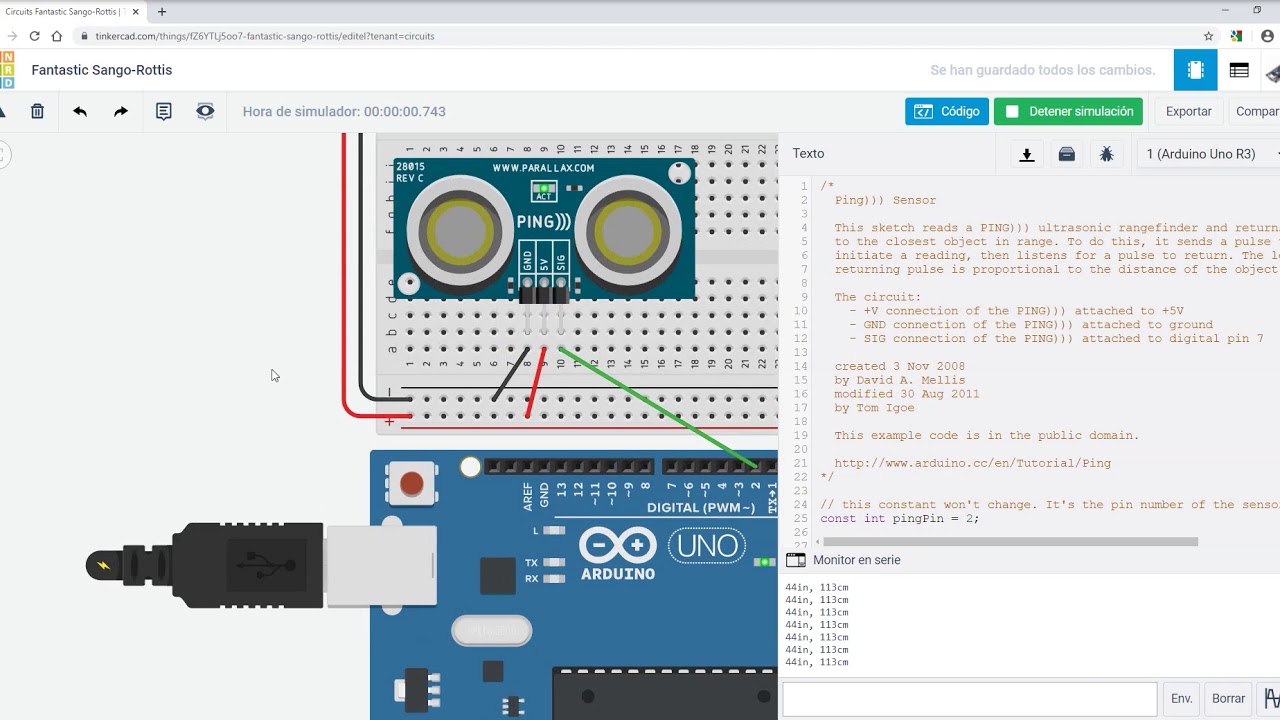The height and width of the screenshot is (720, 1280).
Task: Redo the last action
Action: [x=121, y=111]
